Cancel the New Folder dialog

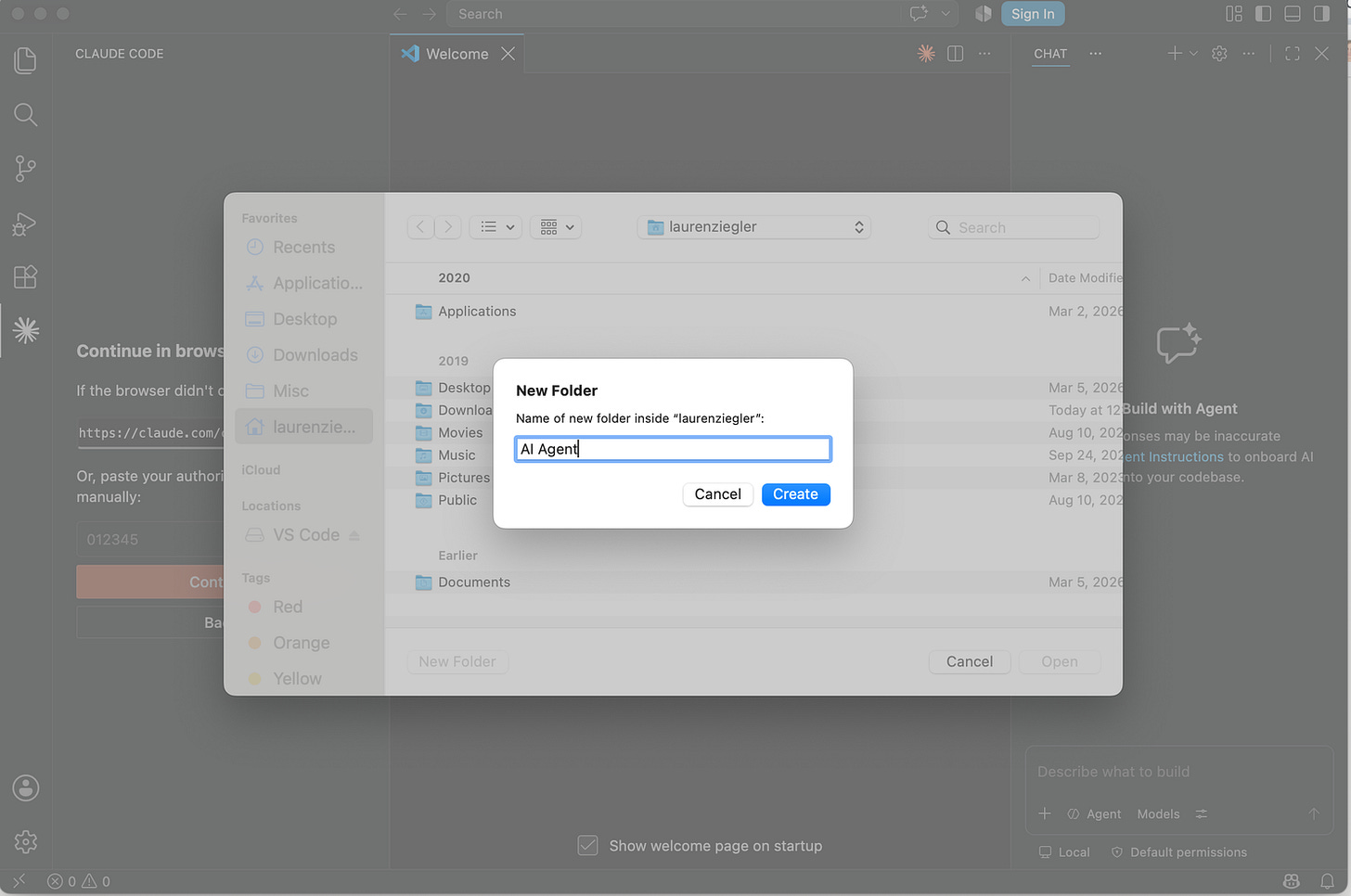tap(717, 494)
